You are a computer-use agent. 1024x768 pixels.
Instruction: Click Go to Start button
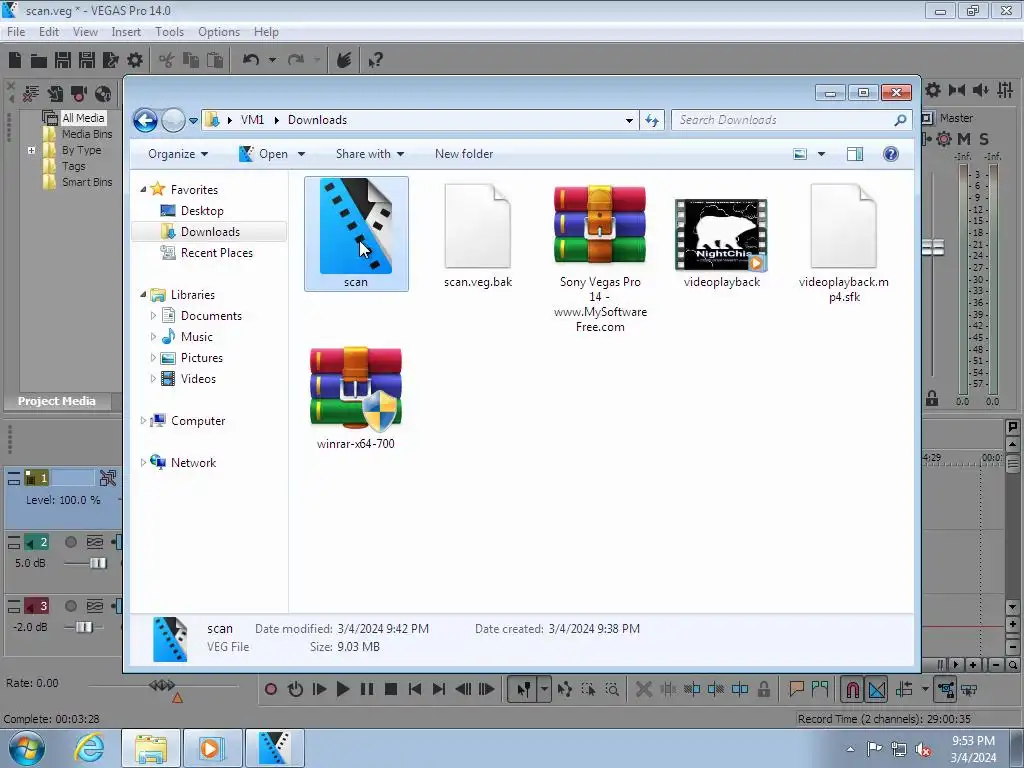(415, 689)
